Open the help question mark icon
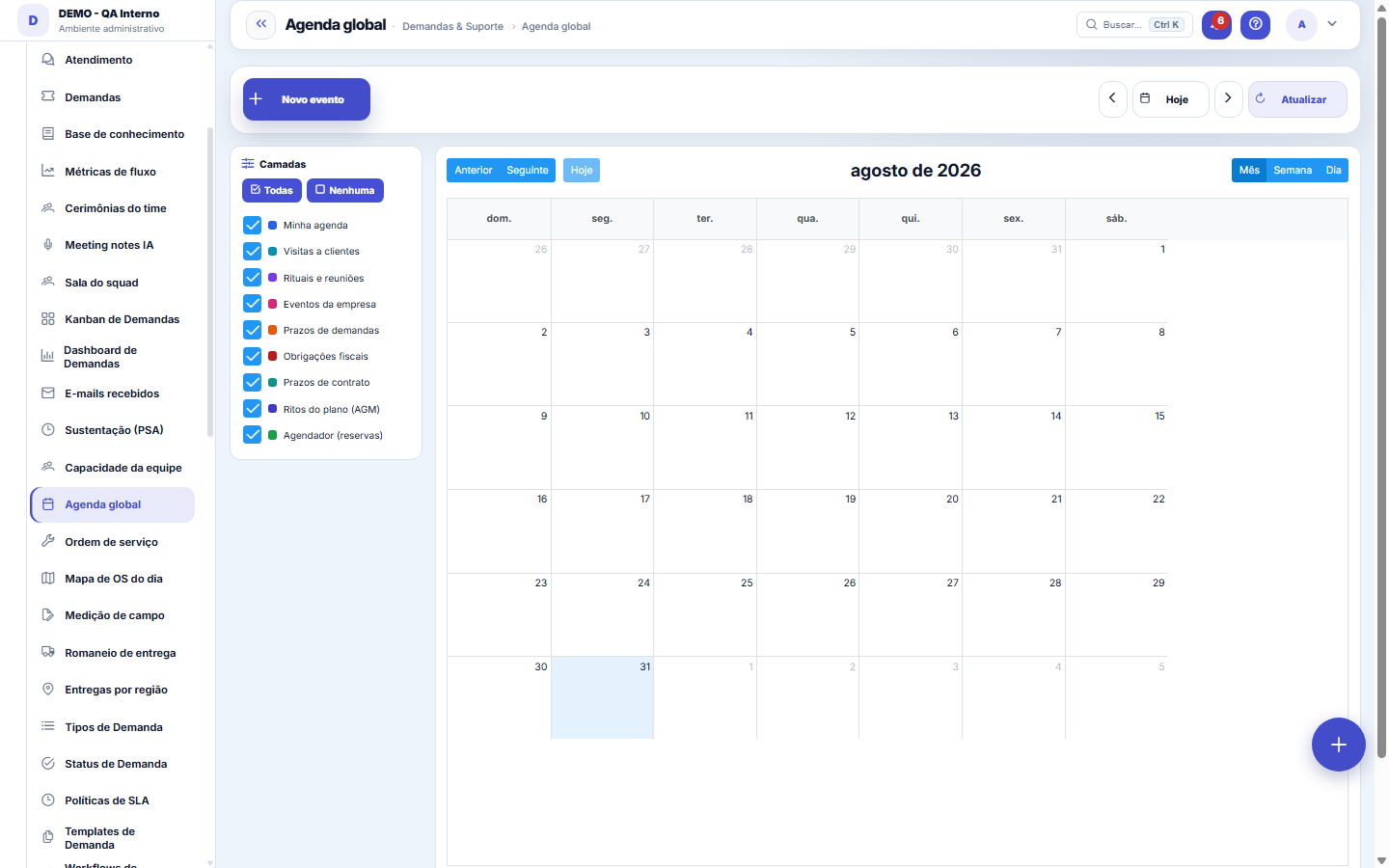Image resolution: width=1389 pixels, height=868 pixels. [1255, 25]
